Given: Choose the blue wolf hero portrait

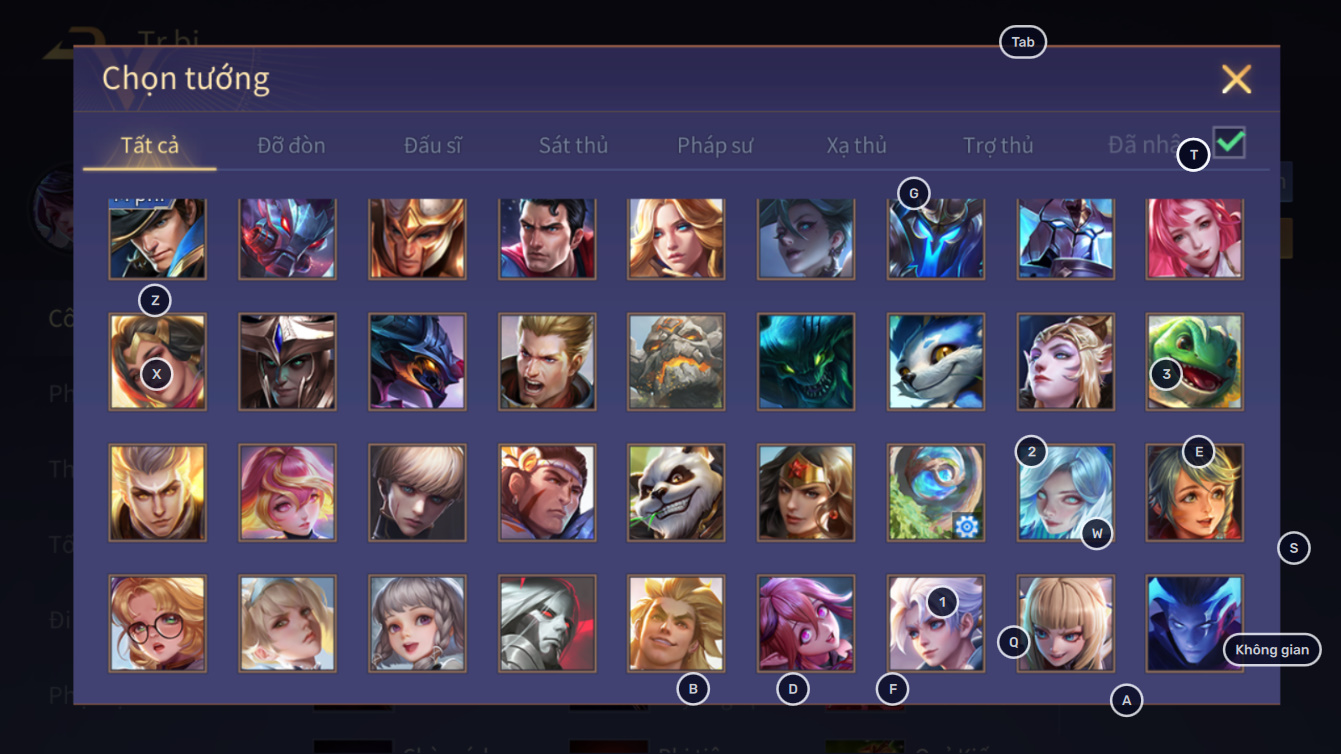Looking at the screenshot, I should tap(936, 362).
